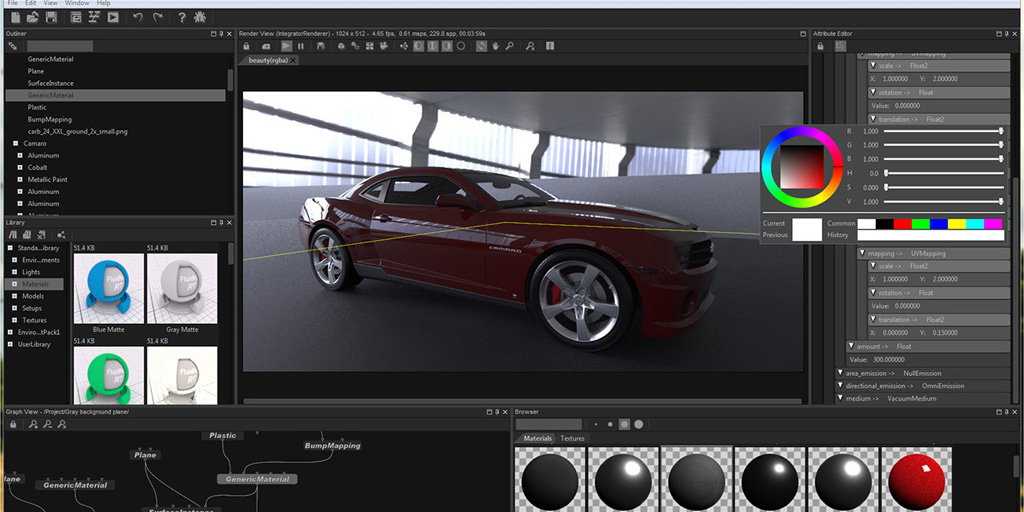Image resolution: width=1024 pixels, height=512 pixels.
Task: Select the Blue Matte material thumbnail
Action: 108,289
